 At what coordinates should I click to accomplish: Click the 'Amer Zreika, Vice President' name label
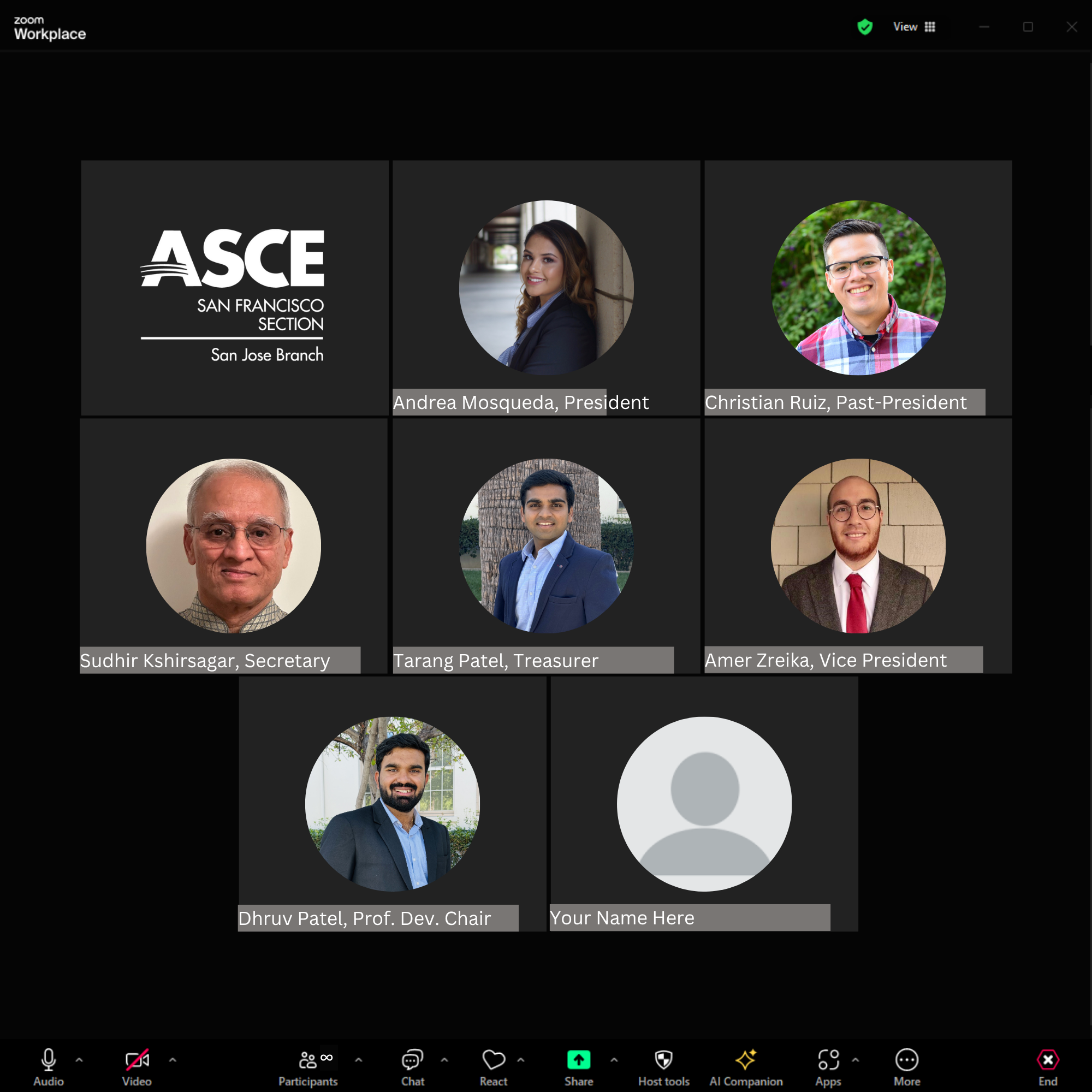tap(844, 660)
